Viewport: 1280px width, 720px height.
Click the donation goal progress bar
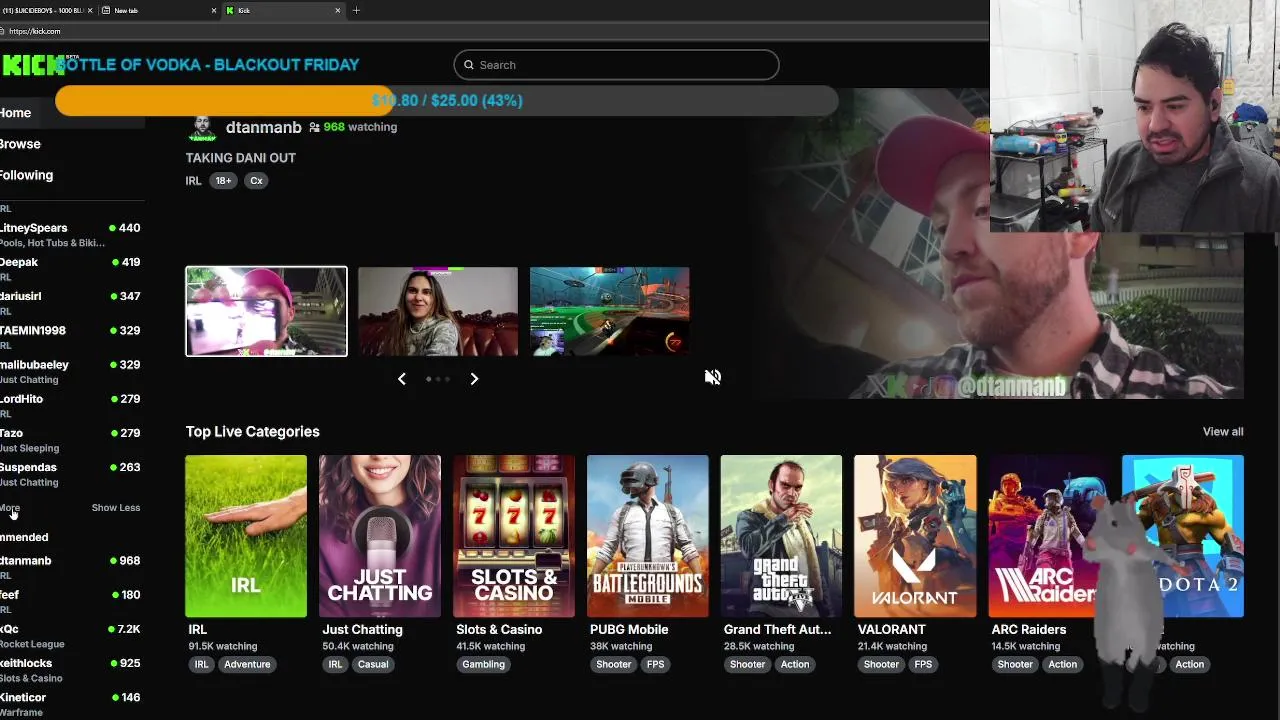tap(447, 100)
